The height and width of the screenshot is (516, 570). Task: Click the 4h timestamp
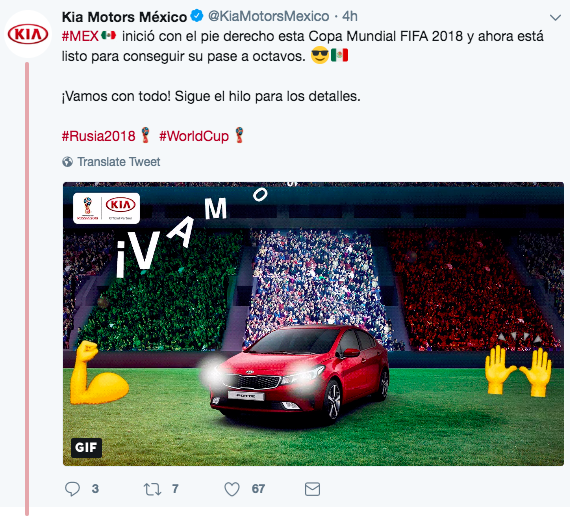(x=350, y=16)
